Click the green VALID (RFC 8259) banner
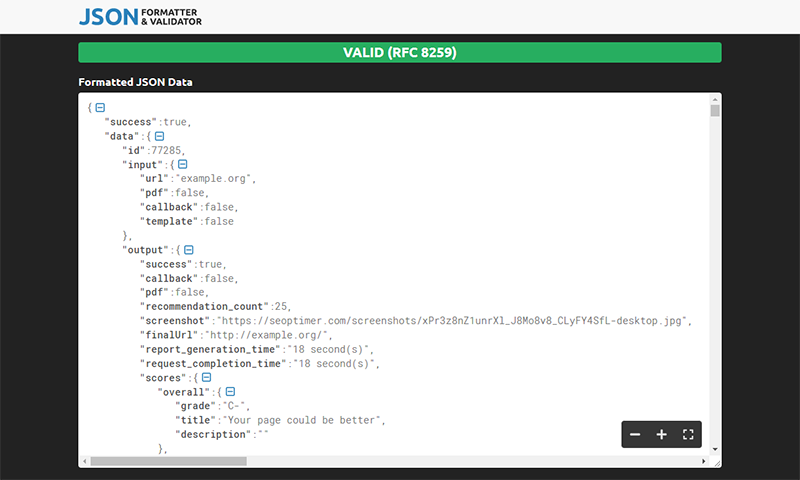Screen dimensions: 800x480 point(399,52)
